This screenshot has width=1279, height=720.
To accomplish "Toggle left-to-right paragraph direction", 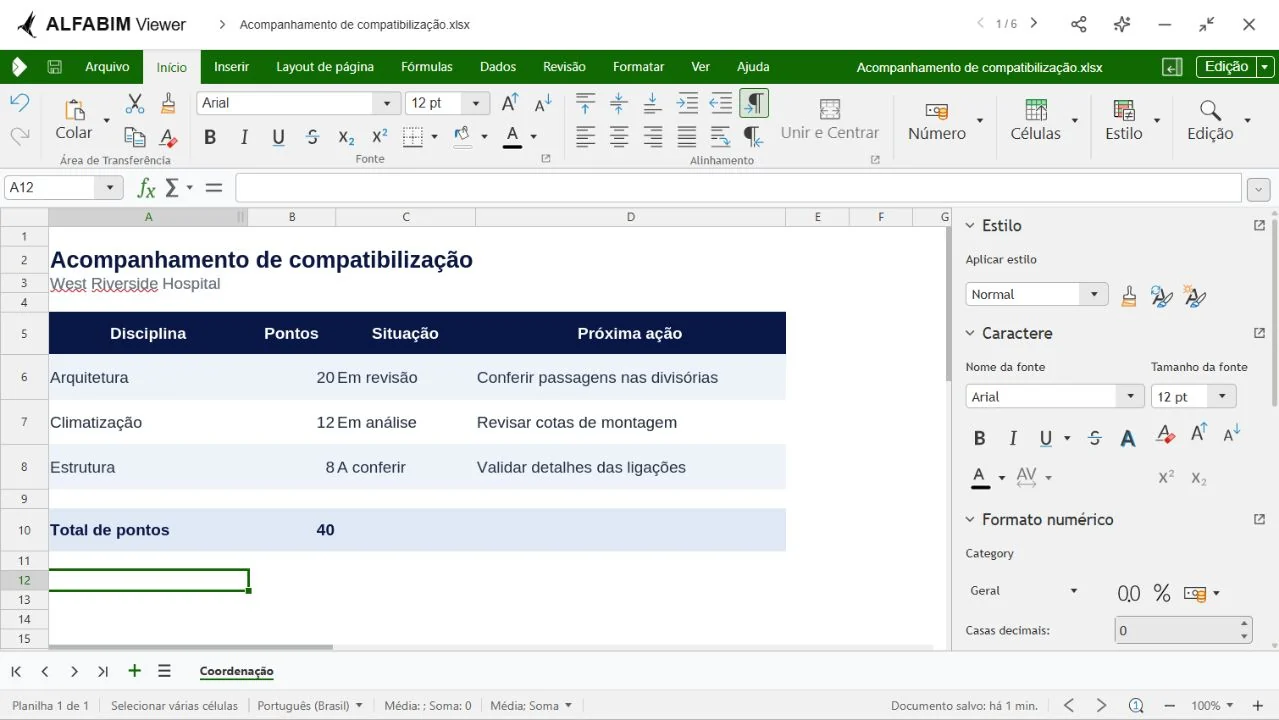I will (x=754, y=103).
